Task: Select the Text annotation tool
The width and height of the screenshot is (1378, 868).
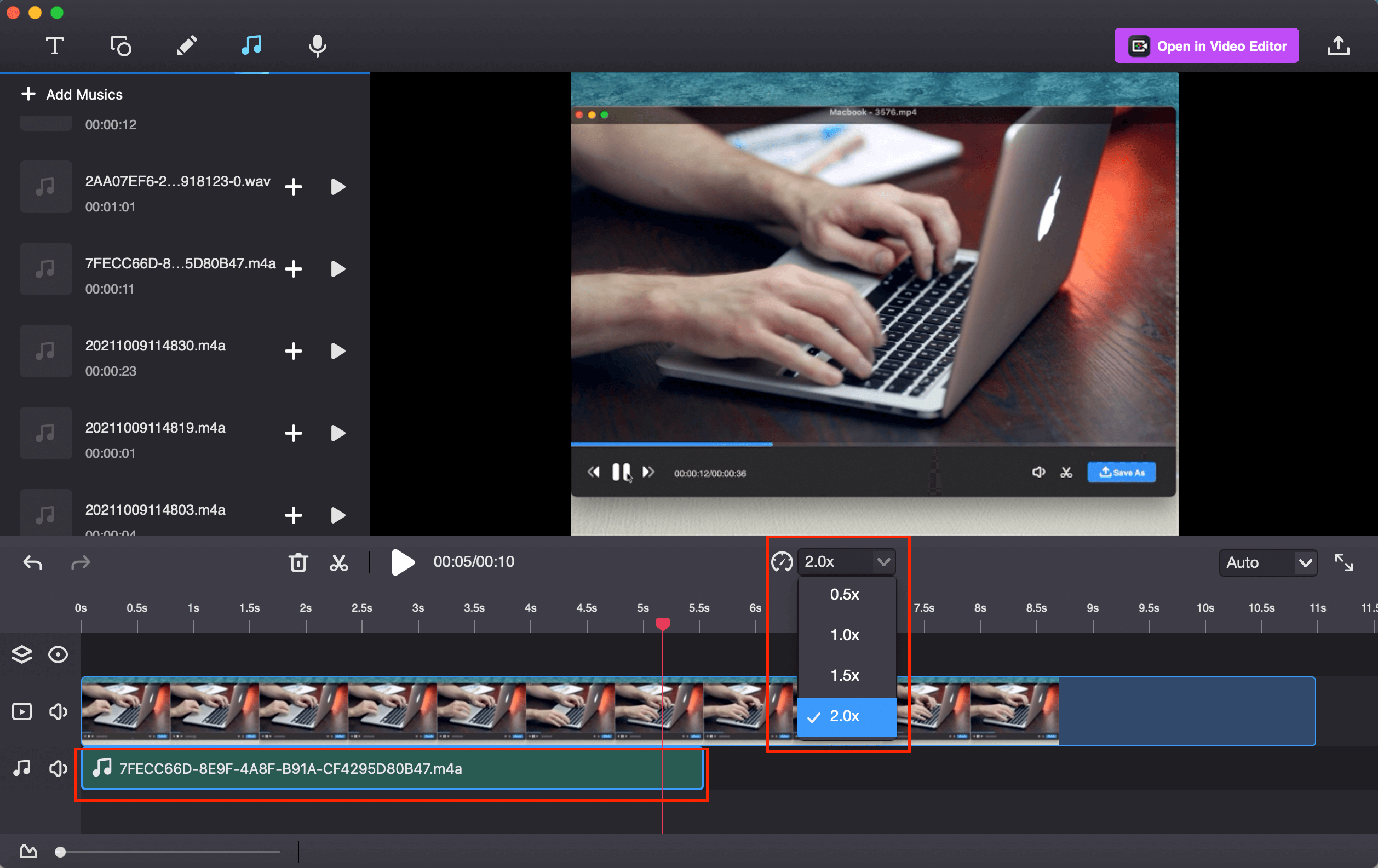Action: [54, 46]
